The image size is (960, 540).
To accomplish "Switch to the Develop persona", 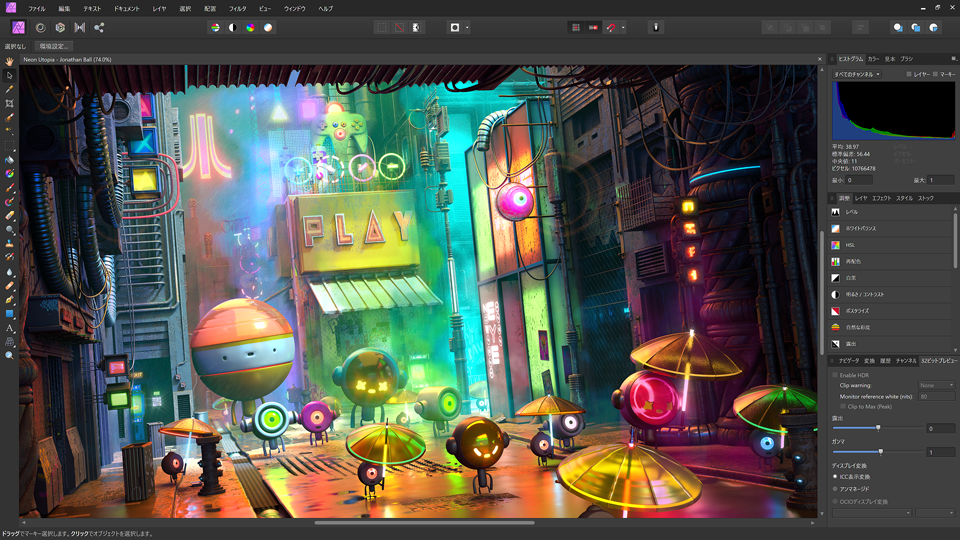I will coord(60,28).
